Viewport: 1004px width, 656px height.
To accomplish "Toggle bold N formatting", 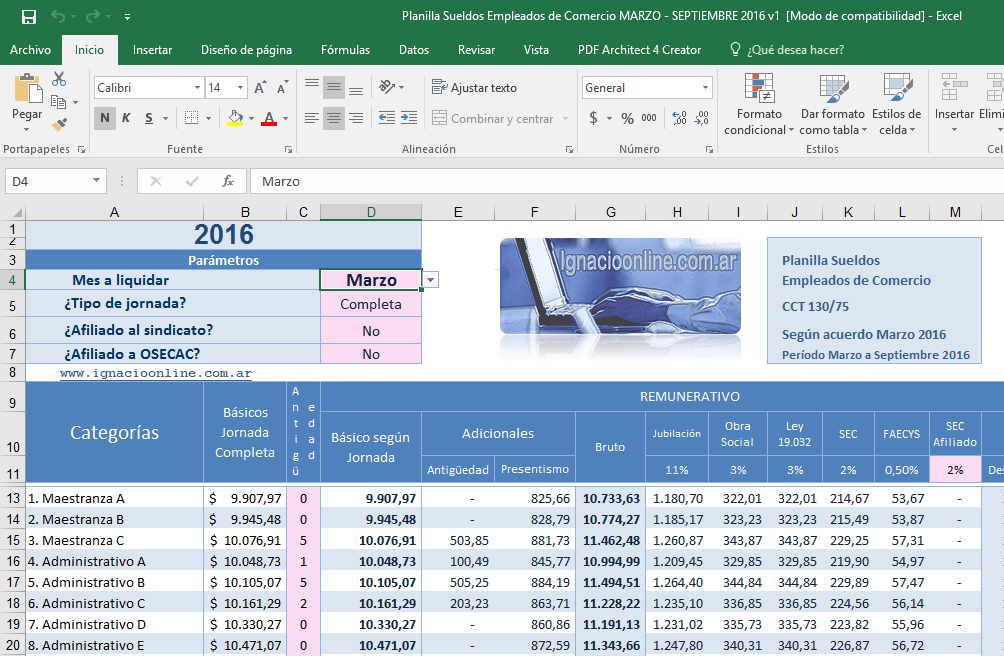I will (105, 118).
